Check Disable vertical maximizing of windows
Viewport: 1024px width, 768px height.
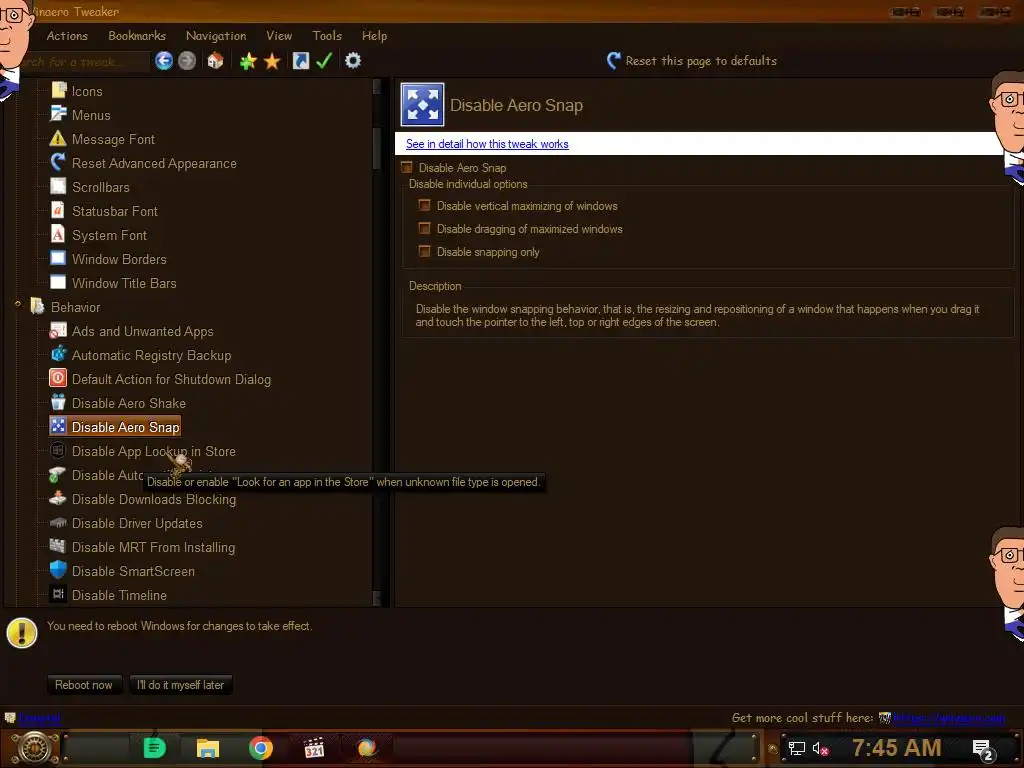pos(424,206)
